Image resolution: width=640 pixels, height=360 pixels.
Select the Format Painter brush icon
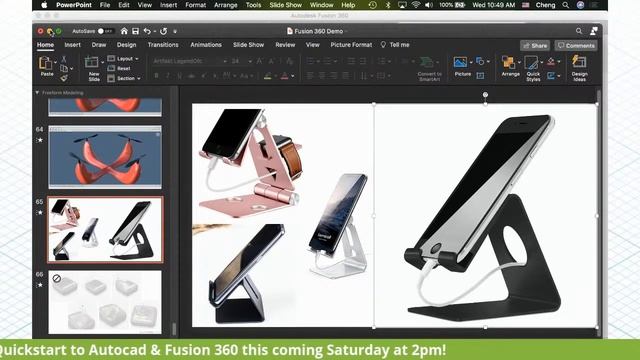[x=64, y=77]
